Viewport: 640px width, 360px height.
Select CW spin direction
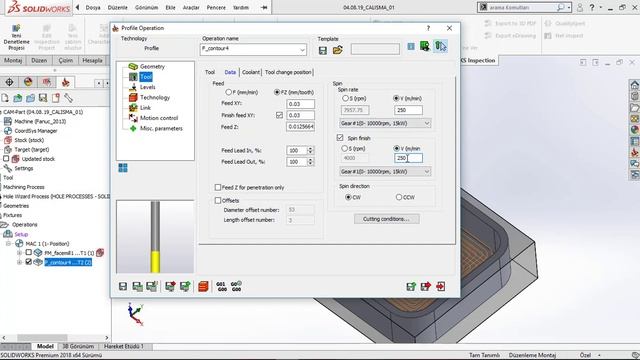coord(348,197)
